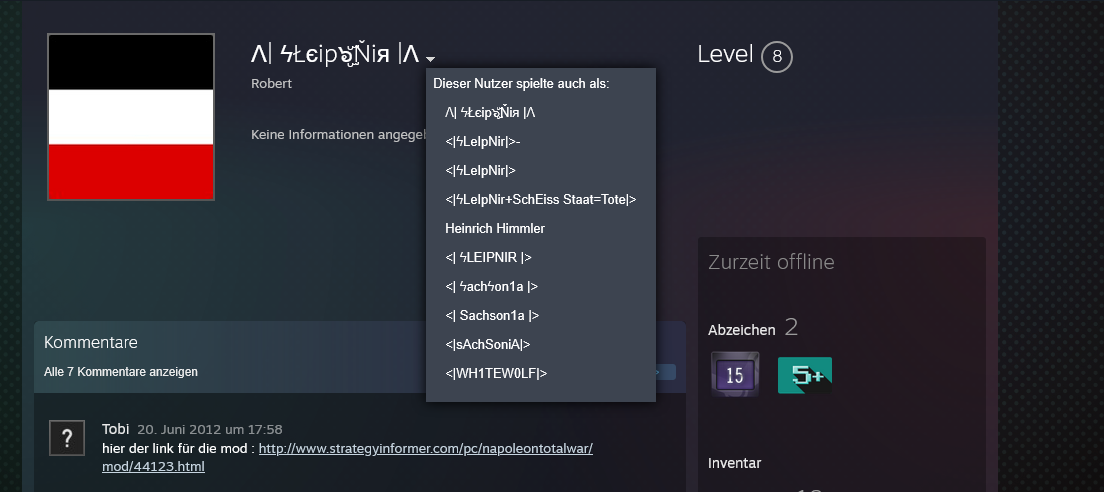The width and height of the screenshot is (1104, 492).
Task: Click the Zurzeit offline status header
Action: coord(771,263)
